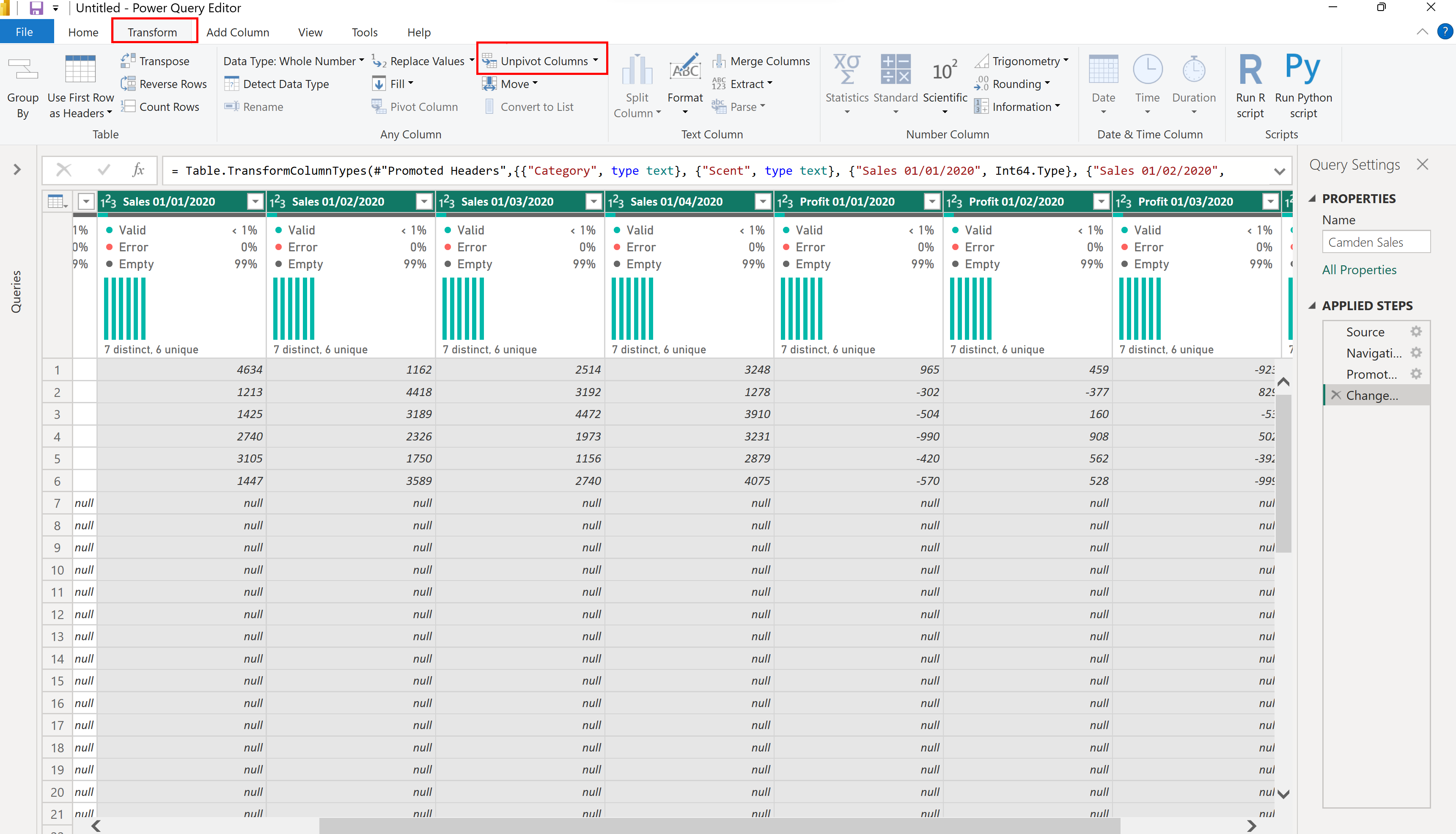Click gear icon beside Source step

[1416, 332]
